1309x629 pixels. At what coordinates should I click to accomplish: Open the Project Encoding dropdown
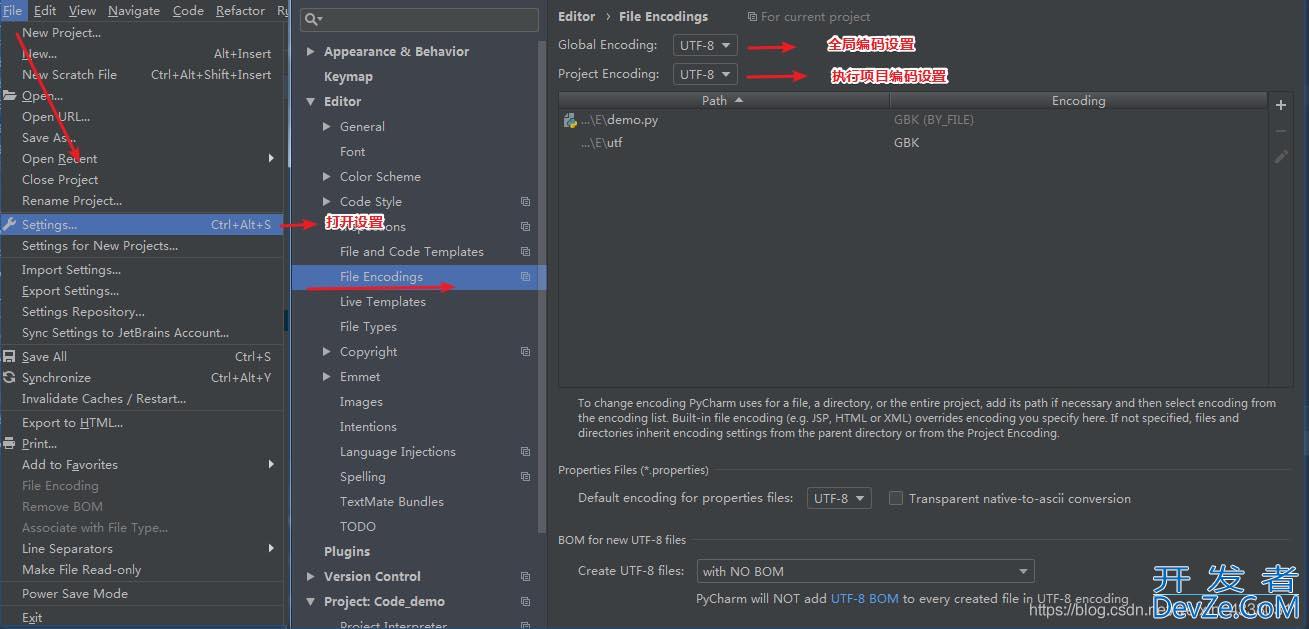705,74
